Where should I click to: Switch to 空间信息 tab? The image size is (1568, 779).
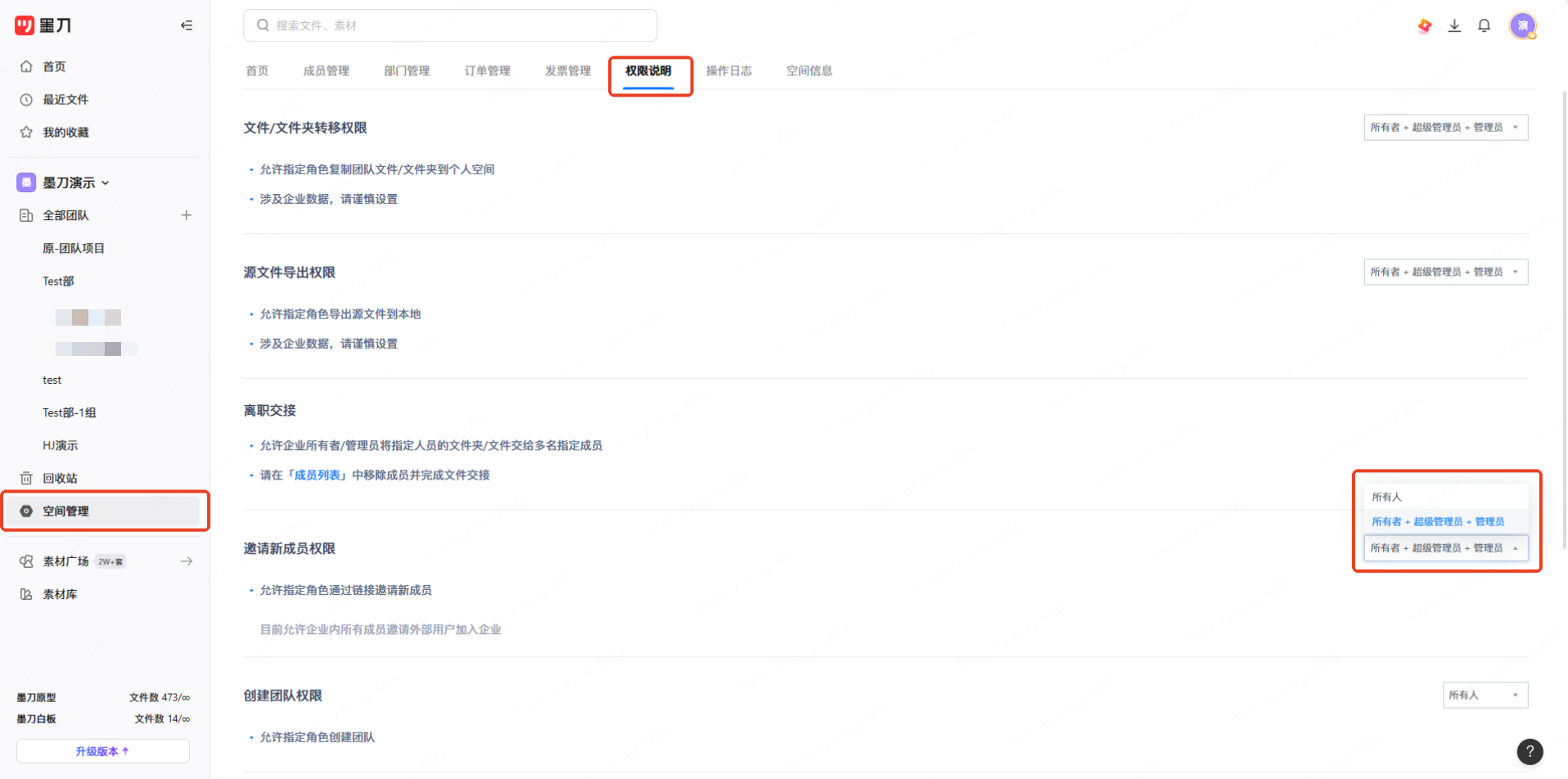tap(809, 71)
